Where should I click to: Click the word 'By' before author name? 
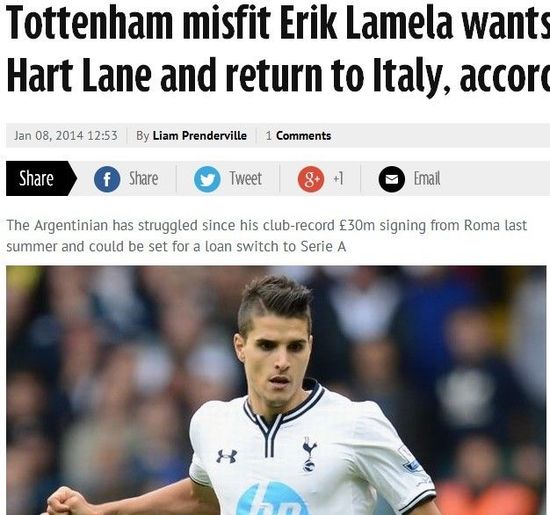pos(142,136)
